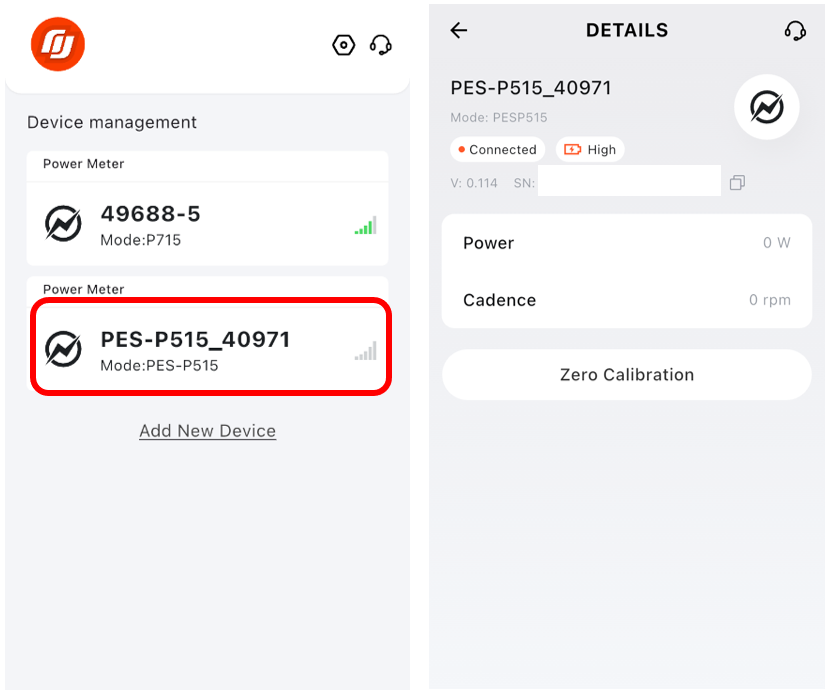Select the Cadence reading row
831x697 pixels.
[626, 300]
